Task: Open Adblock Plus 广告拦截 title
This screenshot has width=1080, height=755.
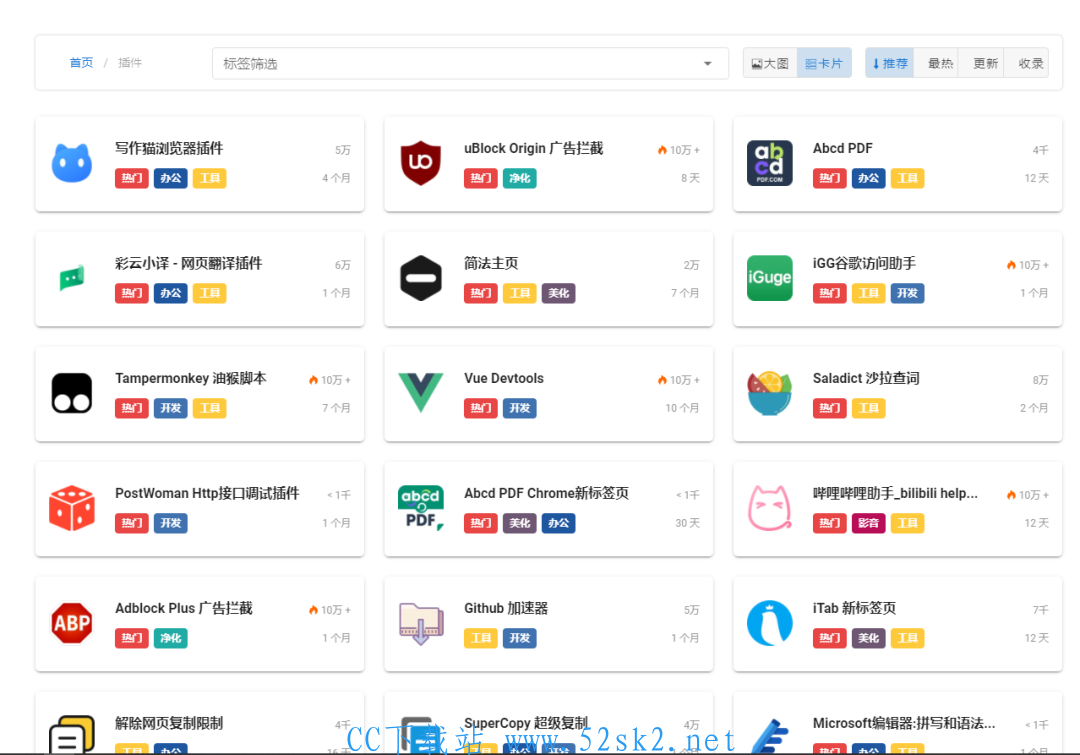Action: pos(183,608)
